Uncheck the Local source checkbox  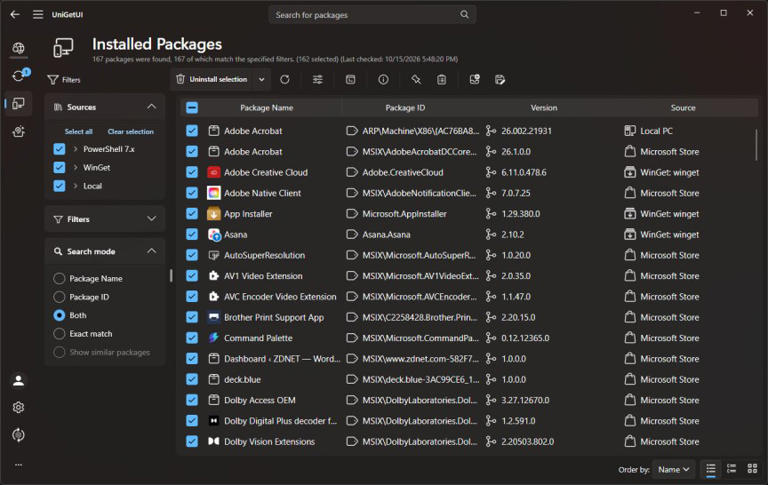click(x=59, y=186)
